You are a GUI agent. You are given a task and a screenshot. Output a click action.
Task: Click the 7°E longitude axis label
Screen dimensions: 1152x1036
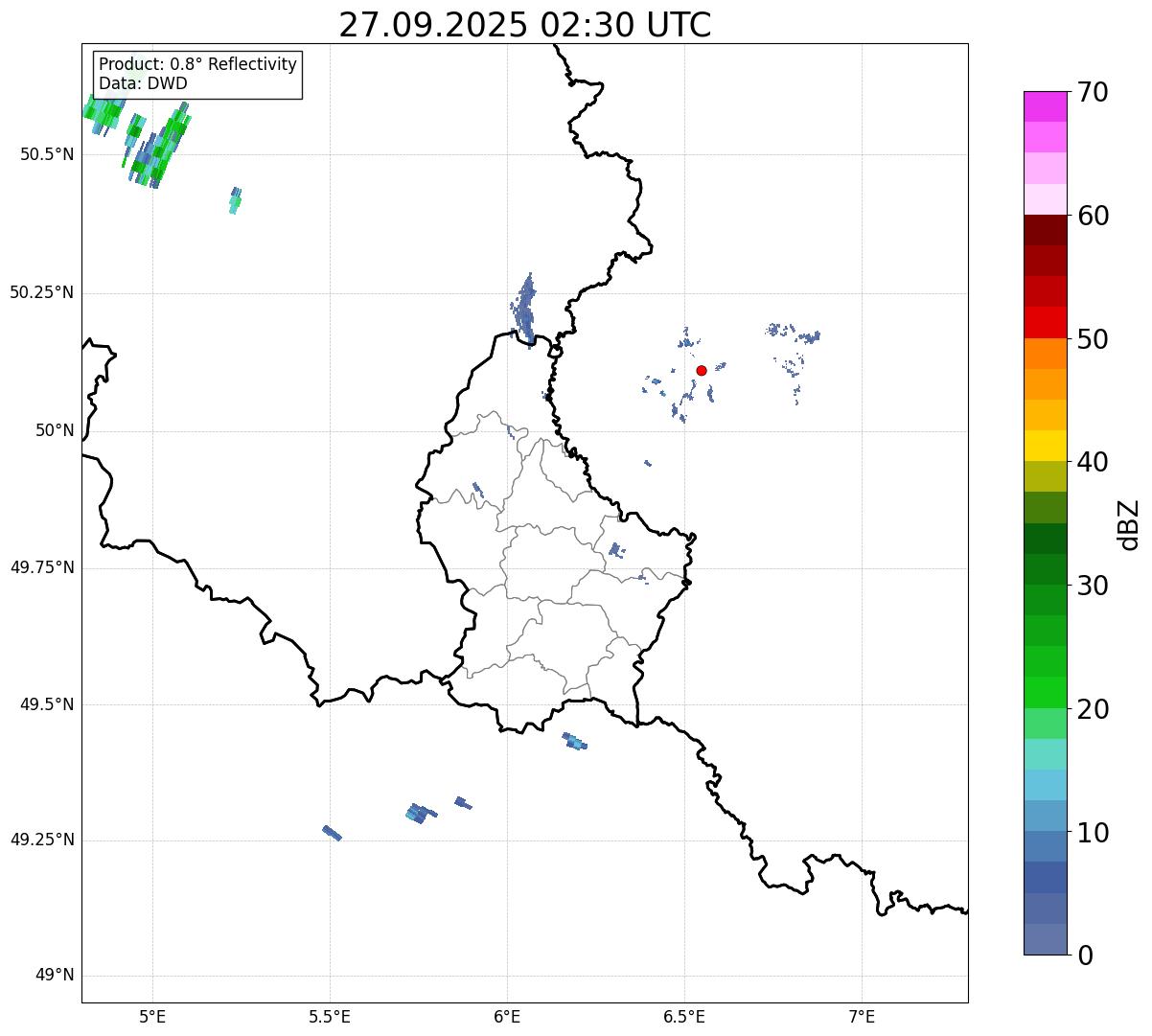point(862,1017)
